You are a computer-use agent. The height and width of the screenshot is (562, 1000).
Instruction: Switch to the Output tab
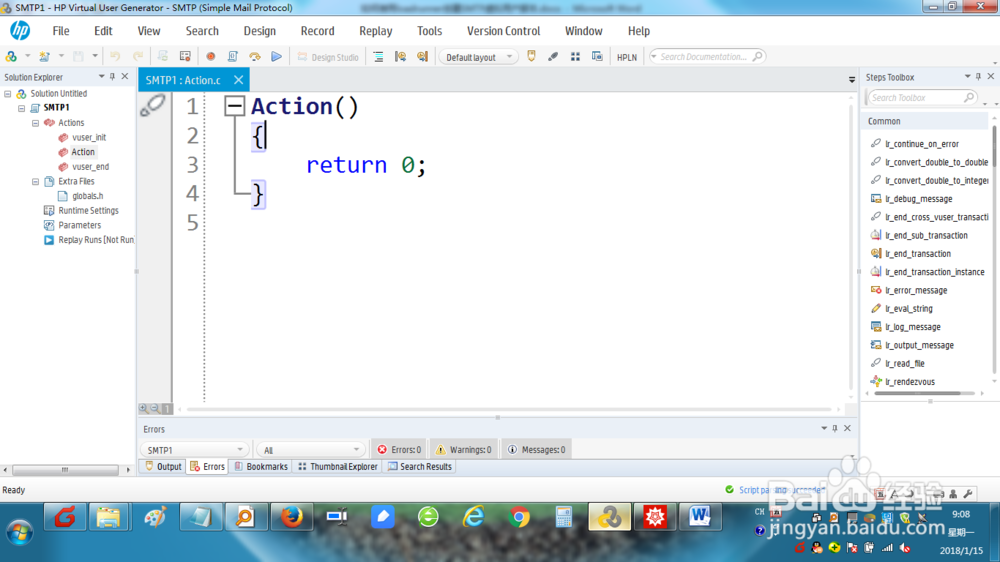pos(163,467)
